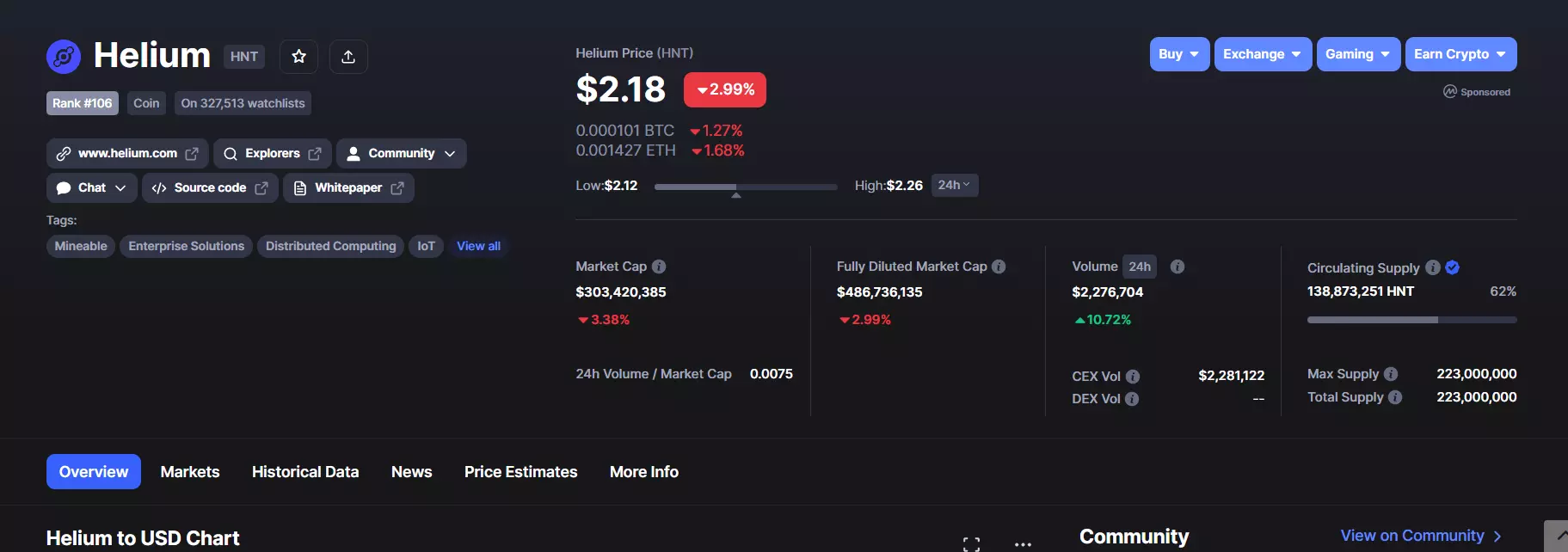The height and width of the screenshot is (552, 1568).
Task: Click the Distributed Computing tag
Action: (331, 246)
